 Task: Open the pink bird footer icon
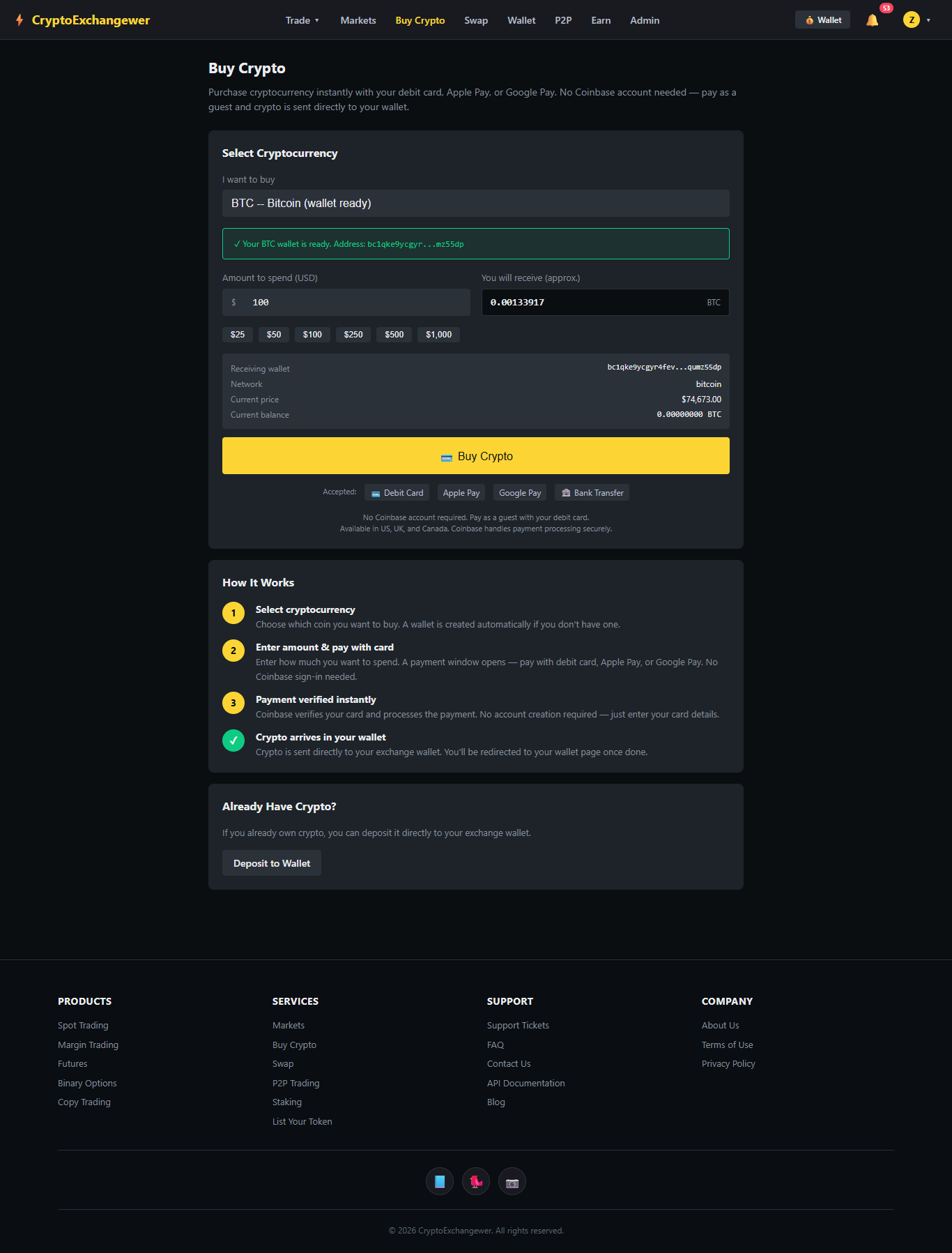(x=476, y=1181)
